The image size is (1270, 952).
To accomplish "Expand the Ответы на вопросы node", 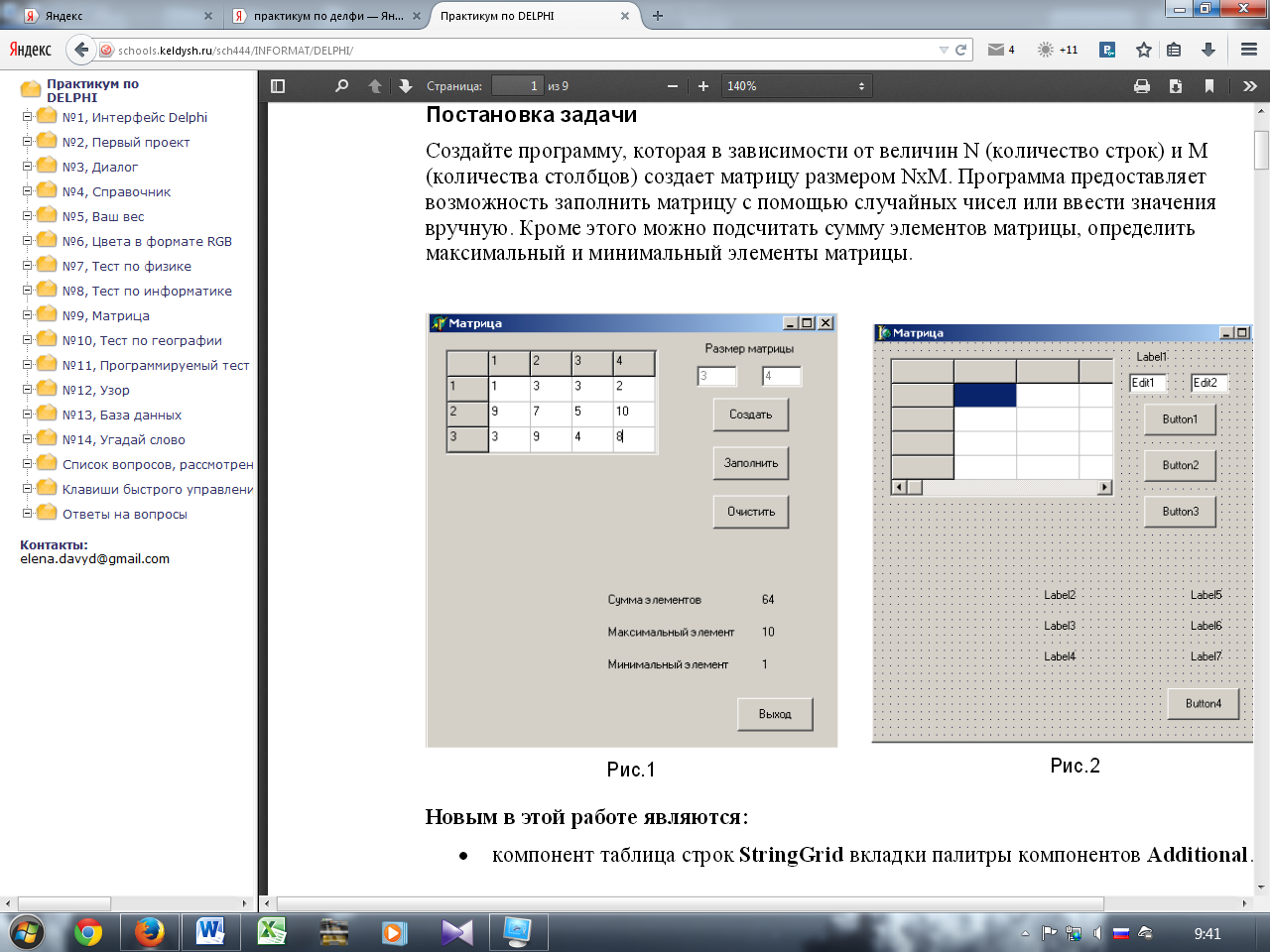I will click(x=28, y=514).
